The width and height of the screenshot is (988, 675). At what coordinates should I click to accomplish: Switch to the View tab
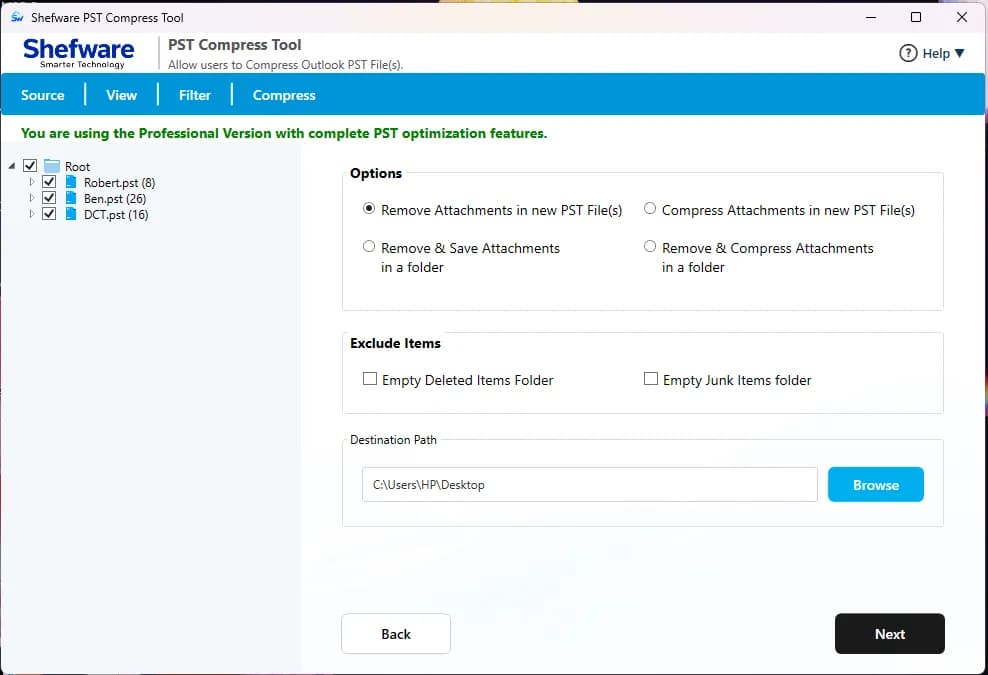[x=121, y=95]
